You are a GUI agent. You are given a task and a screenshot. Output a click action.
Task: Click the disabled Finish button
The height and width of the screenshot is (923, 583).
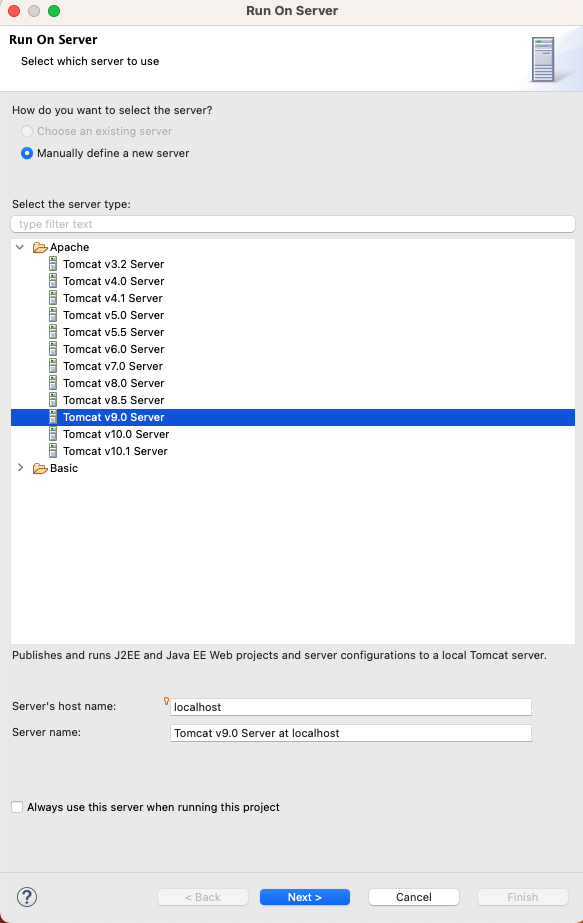point(523,897)
